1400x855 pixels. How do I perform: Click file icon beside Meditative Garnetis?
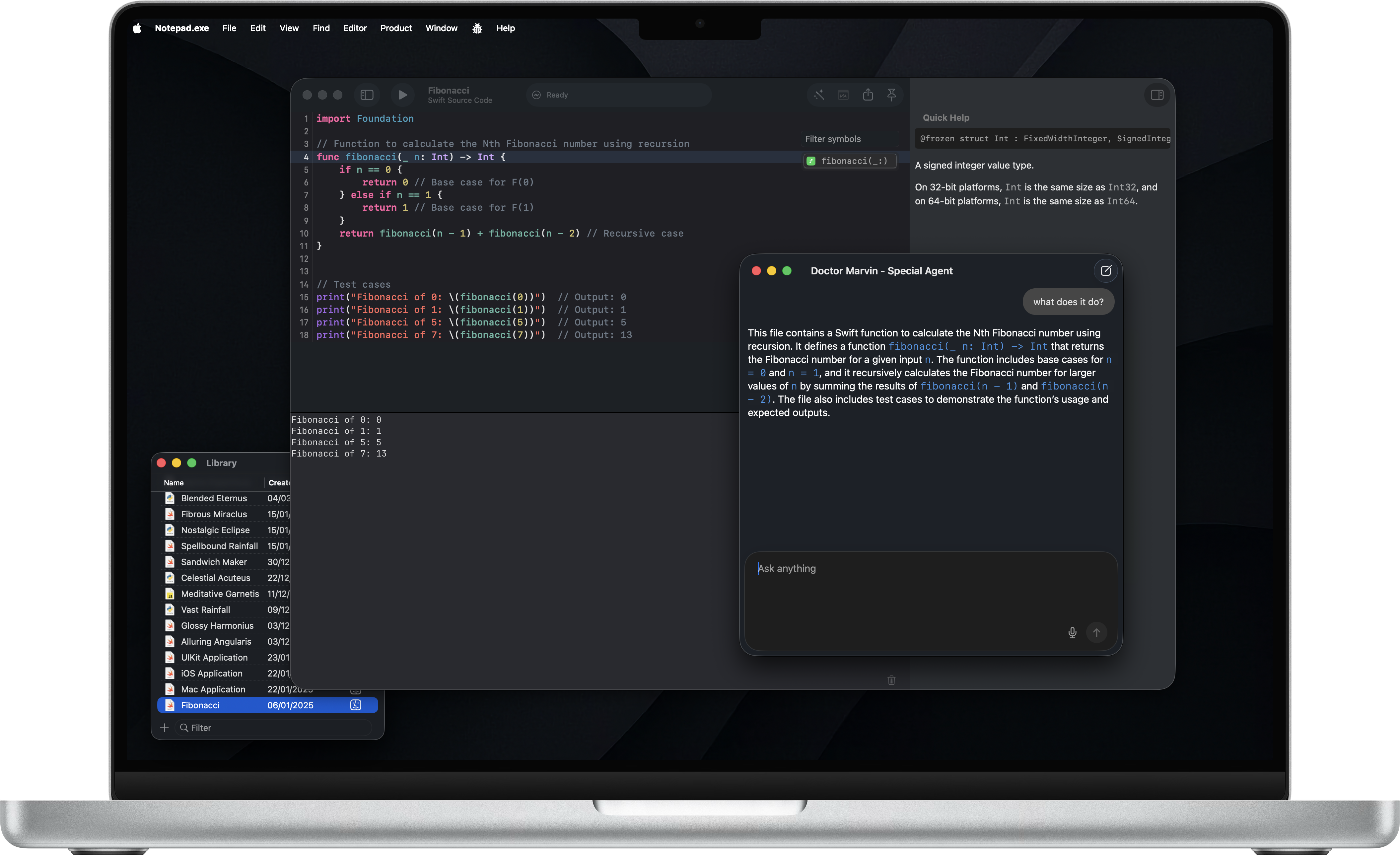coord(169,594)
